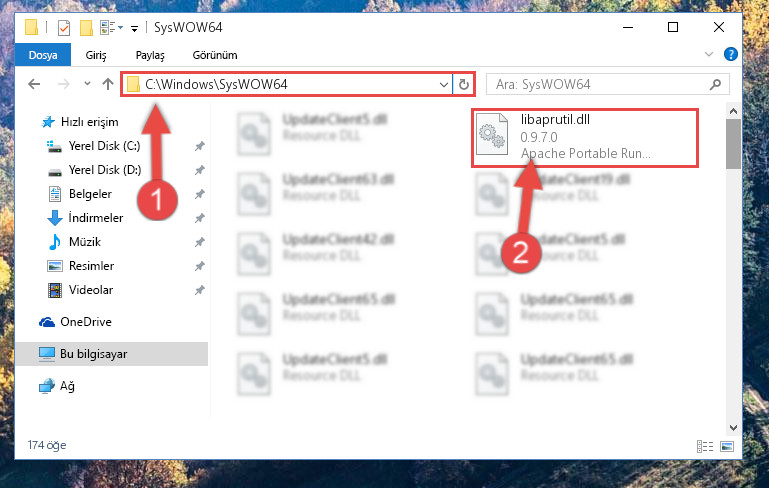Toggle the pin beside Yerel Disk (C:)
Screen dimensions: 769x488
coord(199,146)
